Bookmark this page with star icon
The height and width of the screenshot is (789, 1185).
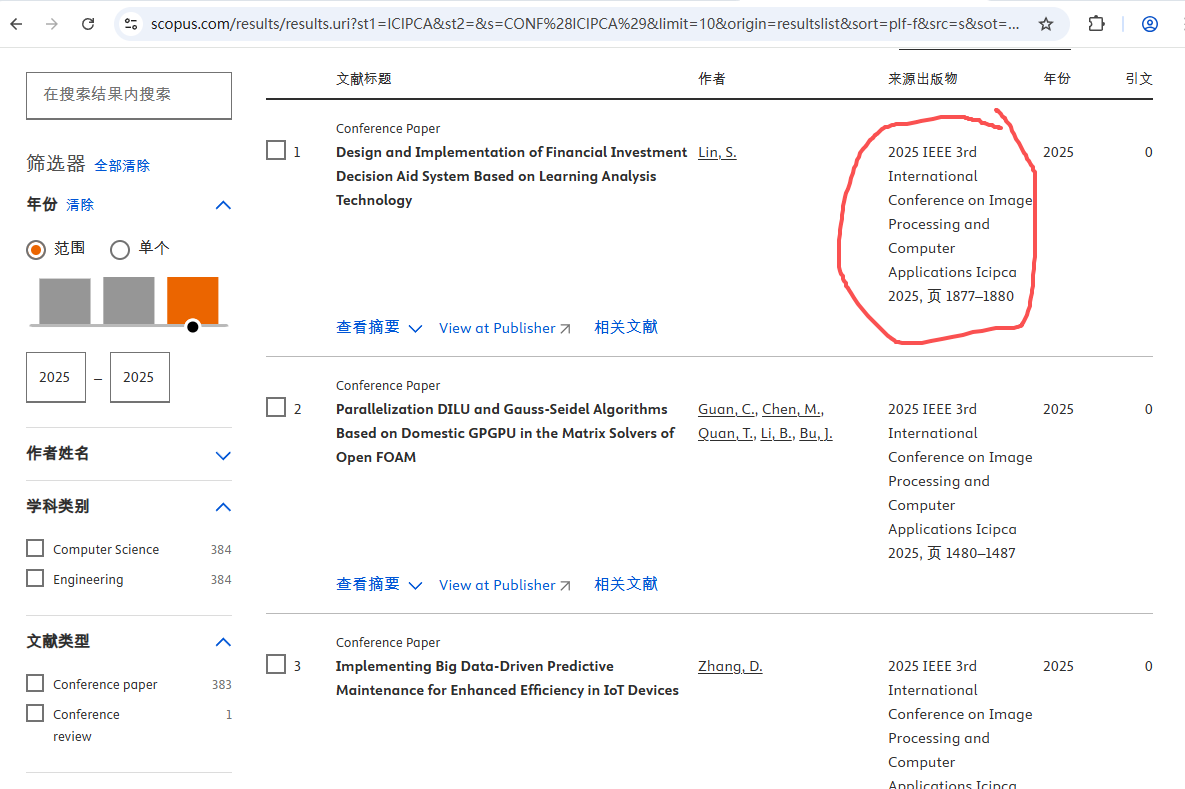[1045, 24]
